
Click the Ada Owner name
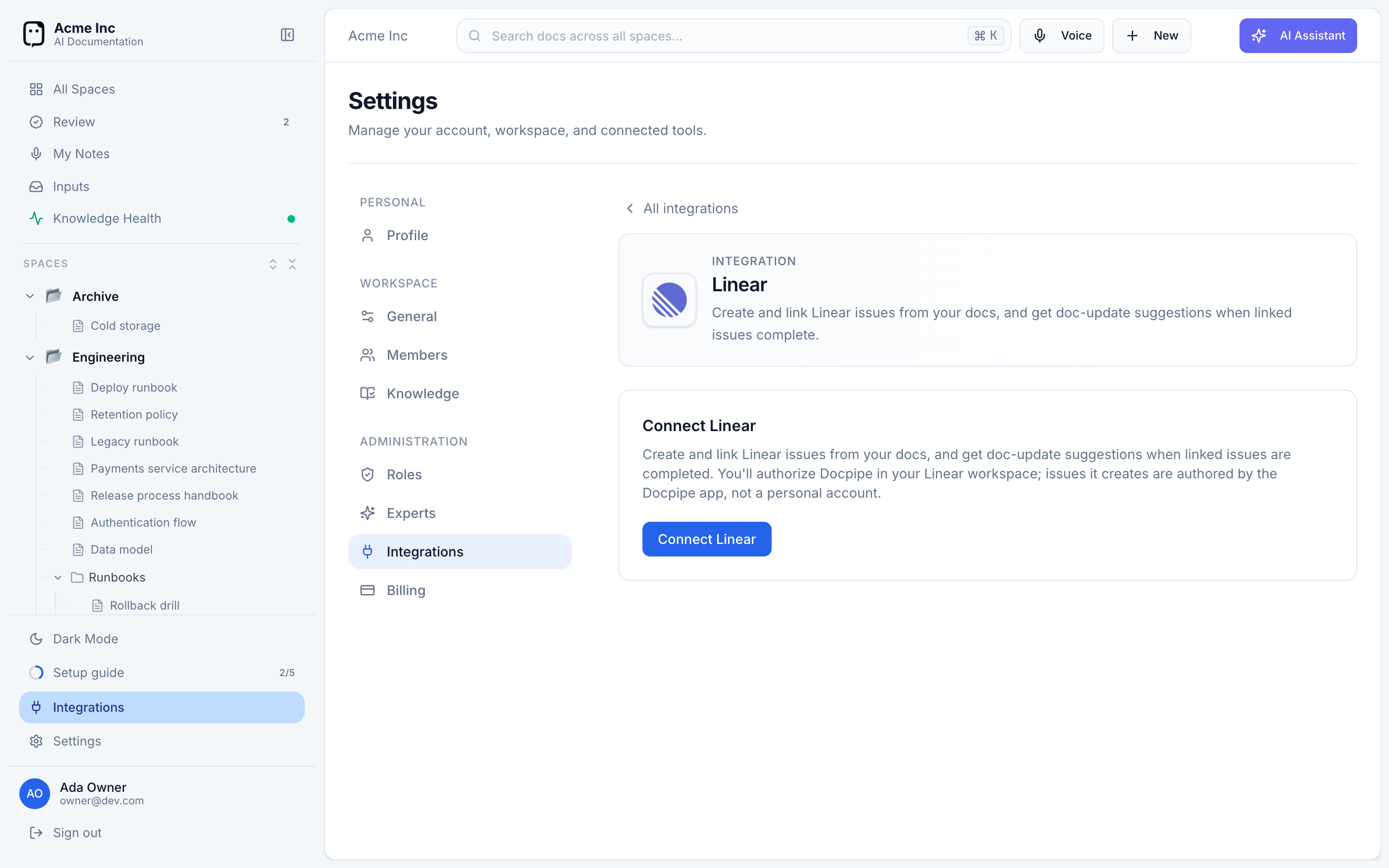93,787
